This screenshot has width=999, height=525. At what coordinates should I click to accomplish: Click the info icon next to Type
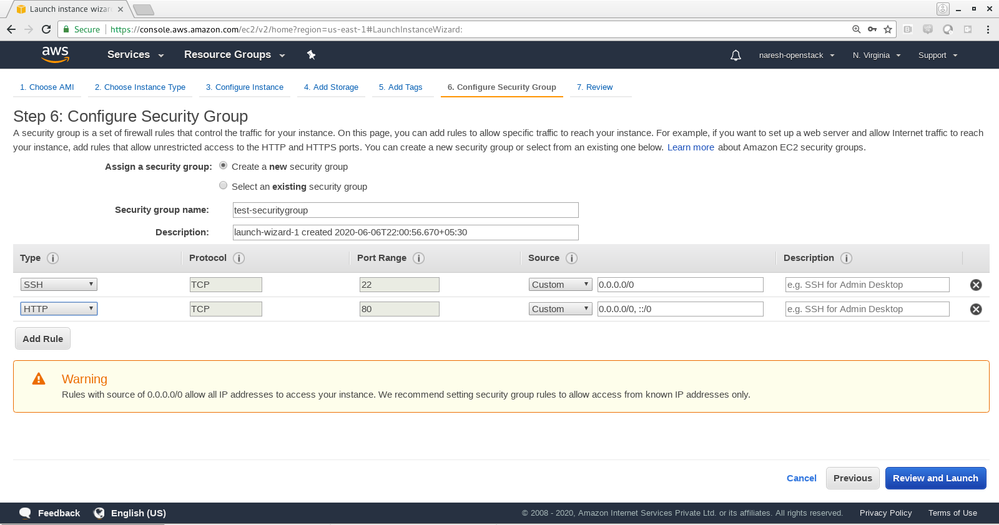53,258
